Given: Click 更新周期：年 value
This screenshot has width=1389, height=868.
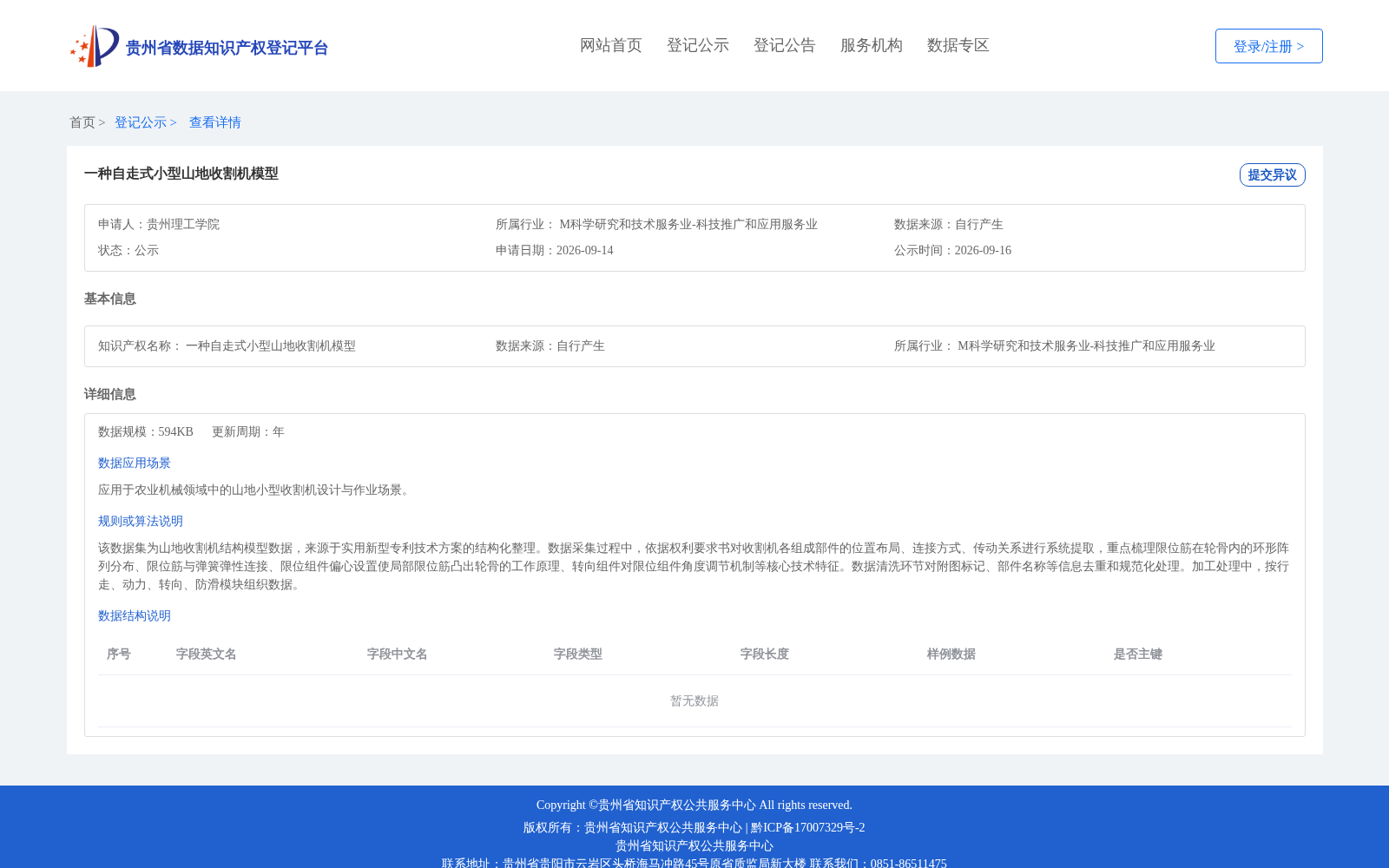Looking at the screenshot, I should click(248, 431).
